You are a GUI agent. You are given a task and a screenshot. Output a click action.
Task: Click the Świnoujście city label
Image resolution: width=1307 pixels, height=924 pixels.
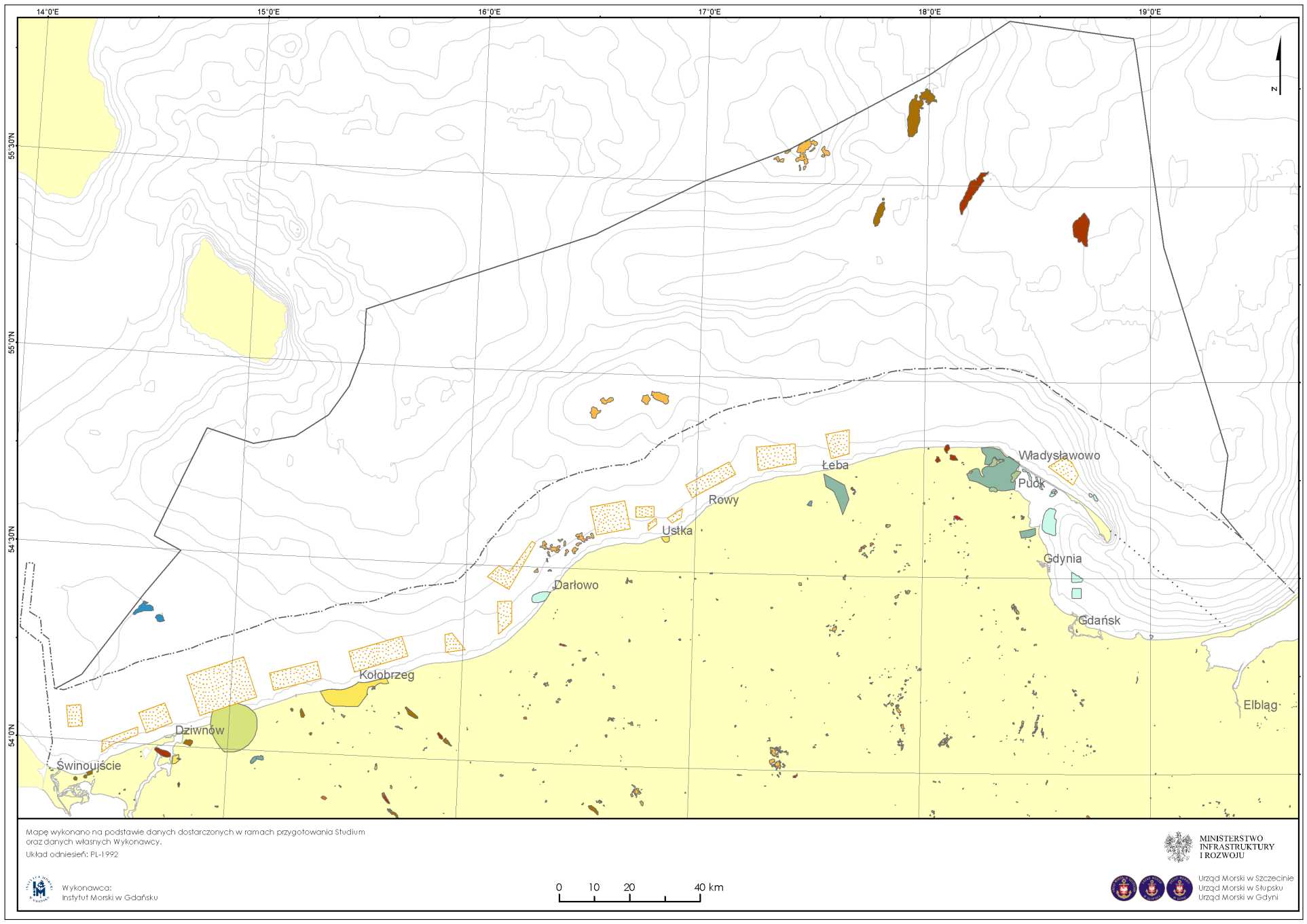point(89,766)
